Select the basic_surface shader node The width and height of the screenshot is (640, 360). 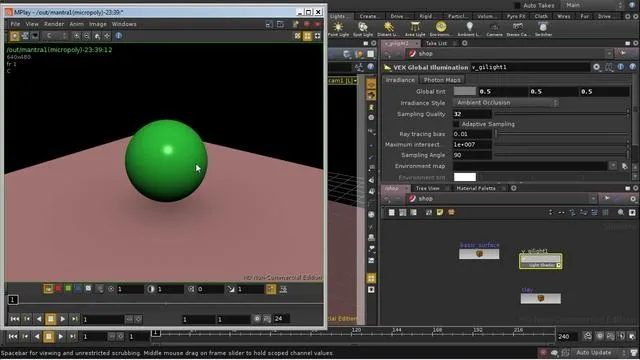[x=479, y=254]
